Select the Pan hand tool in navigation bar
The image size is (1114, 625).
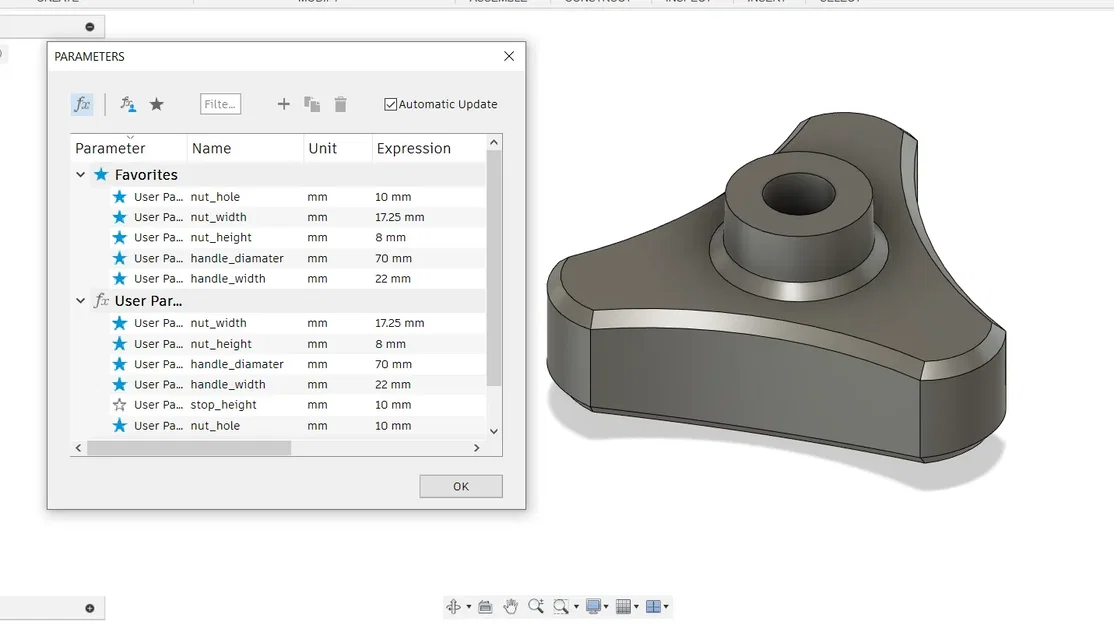coord(510,607)
